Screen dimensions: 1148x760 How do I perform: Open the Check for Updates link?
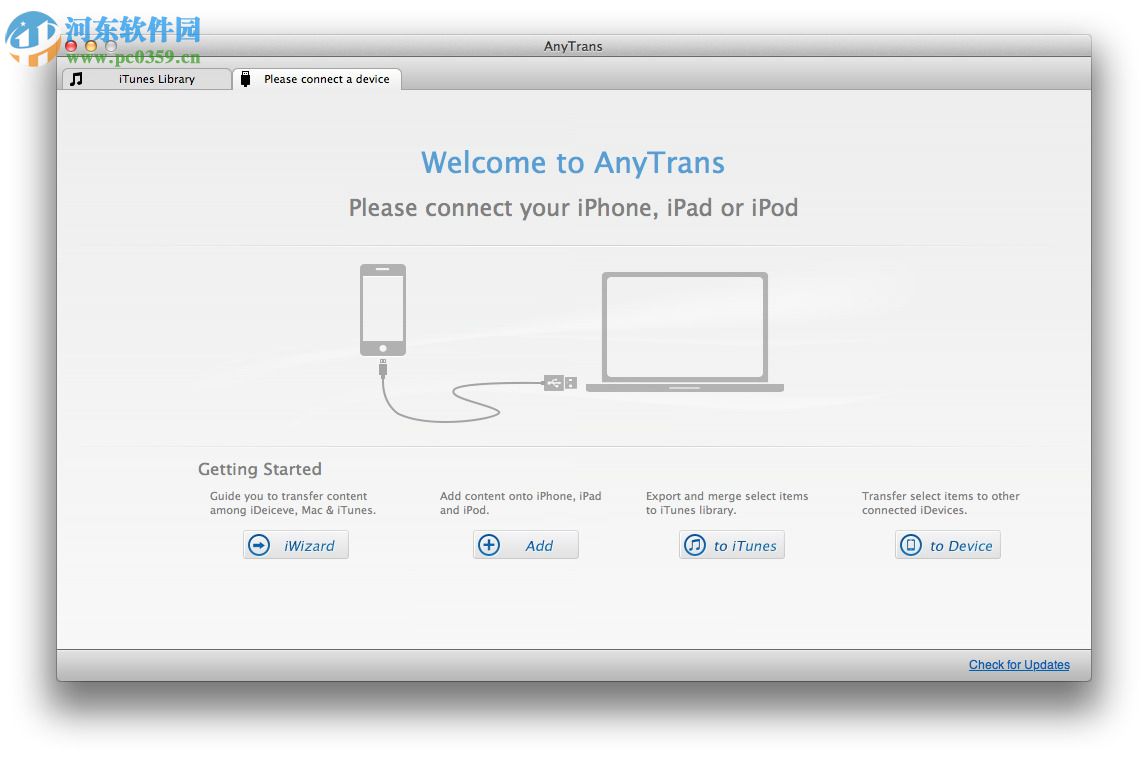coord(1018,664)
